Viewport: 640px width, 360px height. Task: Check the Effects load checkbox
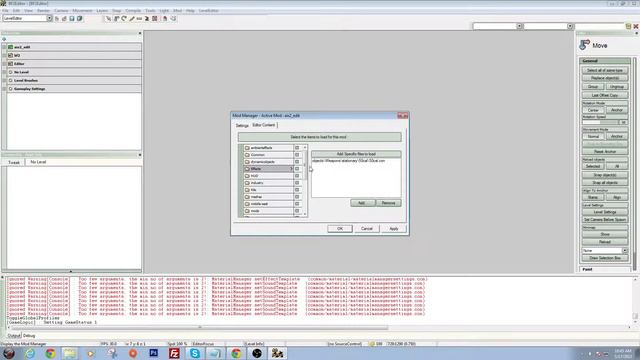(297, 169)
